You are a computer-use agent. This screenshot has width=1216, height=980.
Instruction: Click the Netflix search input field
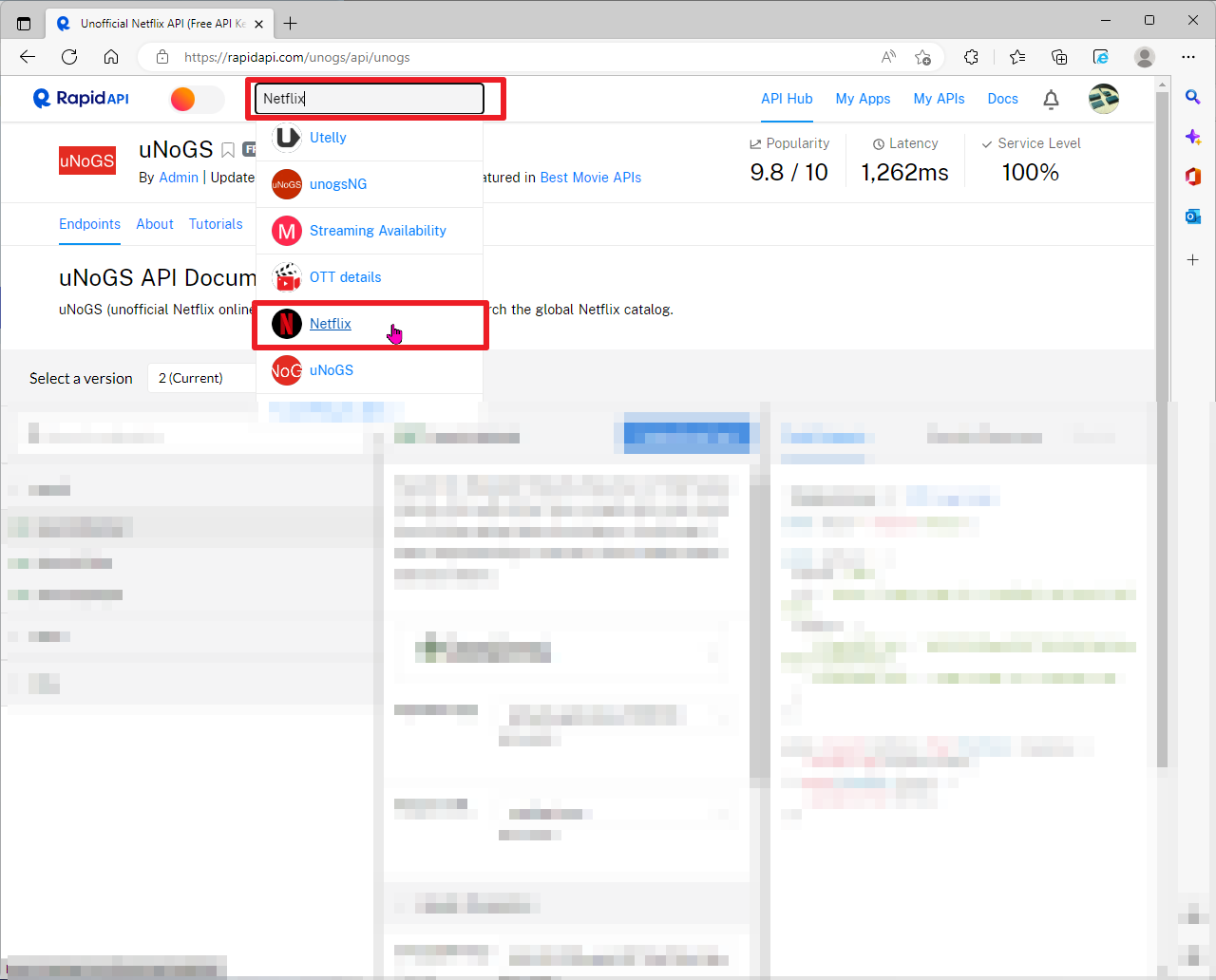point(370,99)
